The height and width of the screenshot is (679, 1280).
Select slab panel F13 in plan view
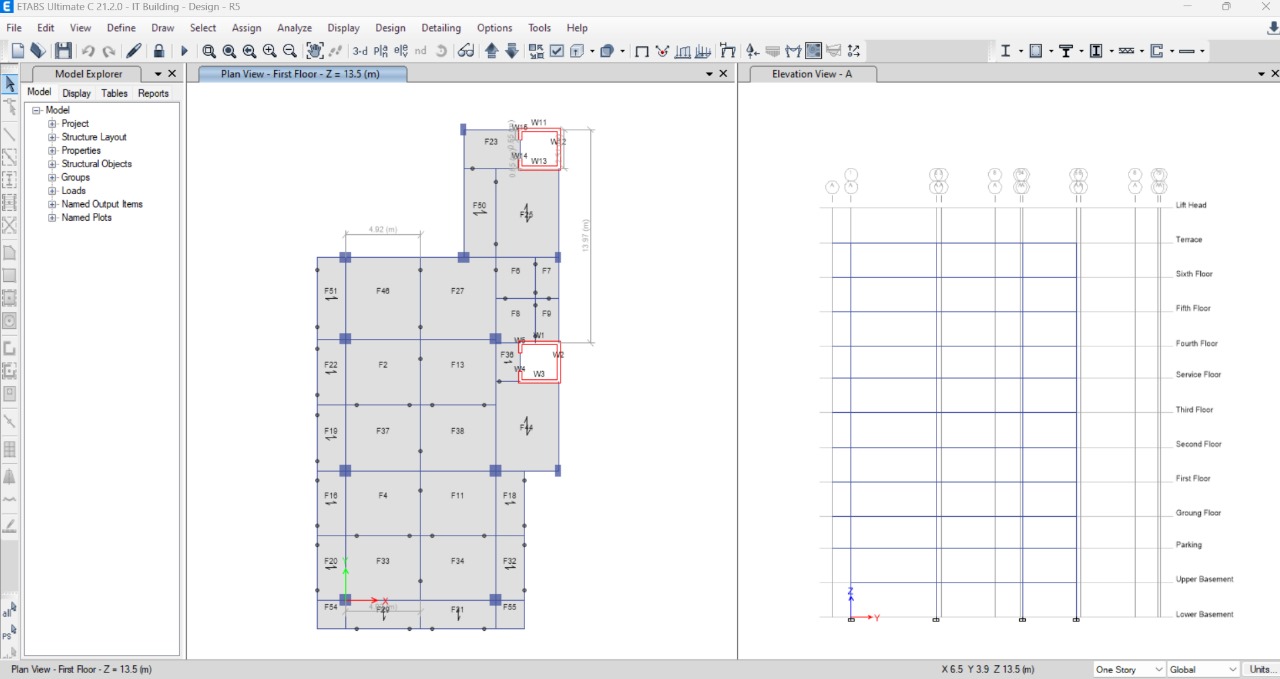457,372
